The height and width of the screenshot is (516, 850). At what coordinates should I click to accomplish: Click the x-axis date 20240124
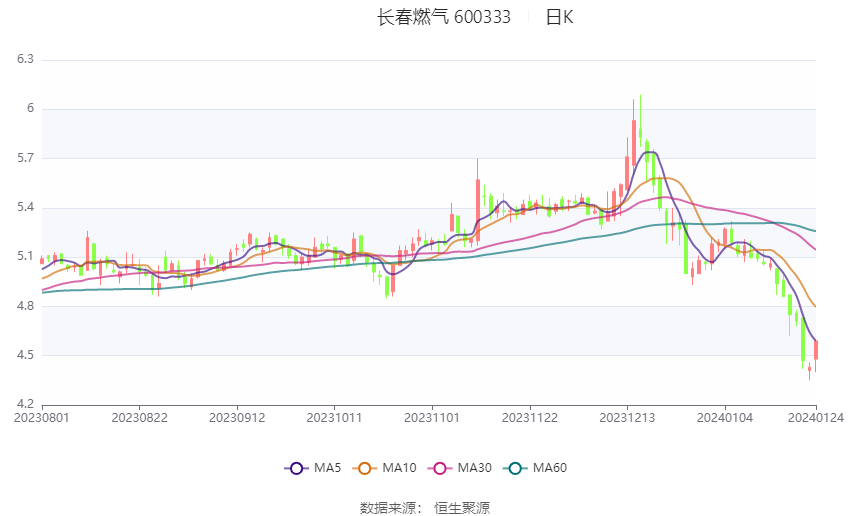coord(816,418)
